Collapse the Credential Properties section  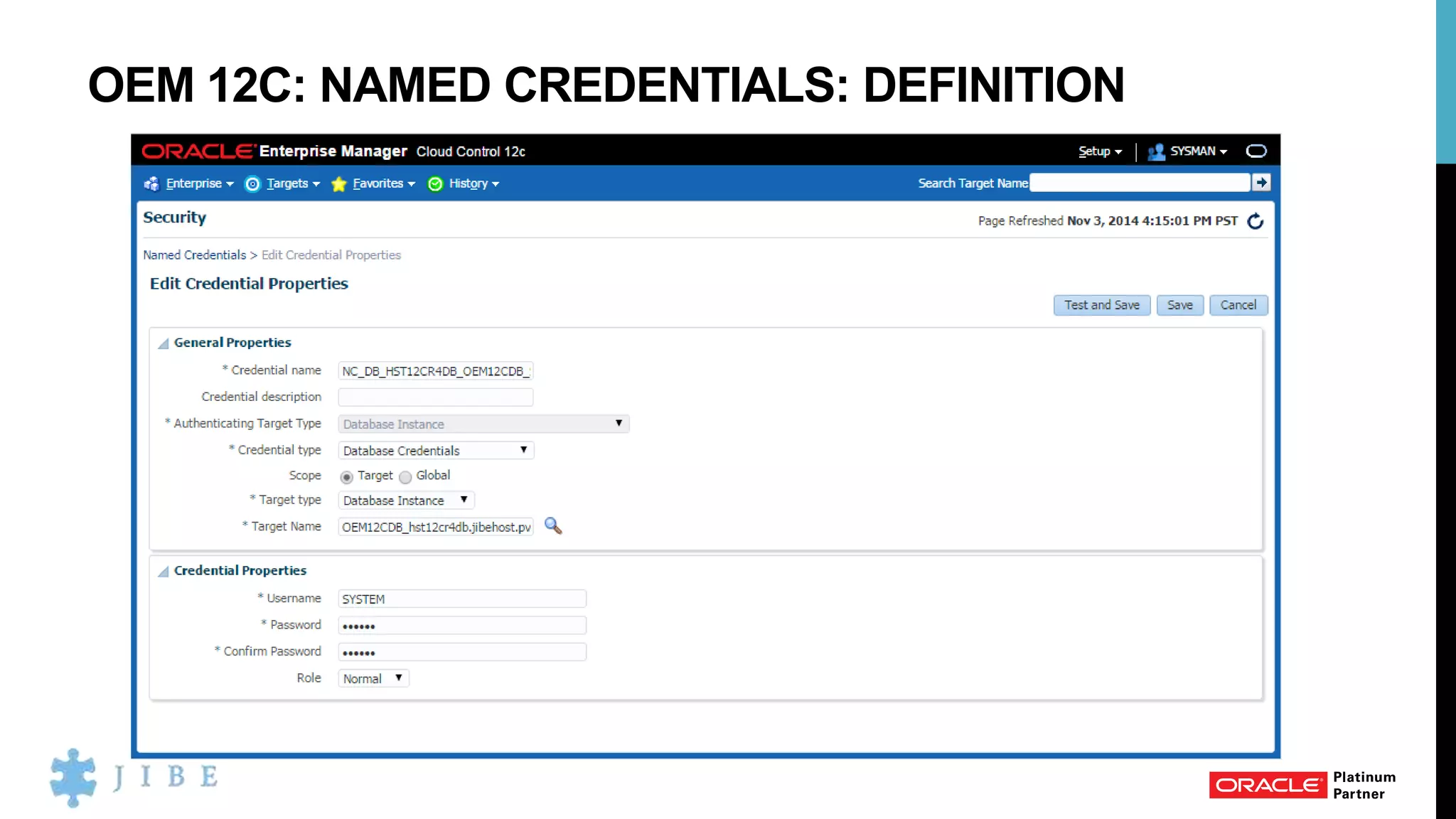point(164,572)
